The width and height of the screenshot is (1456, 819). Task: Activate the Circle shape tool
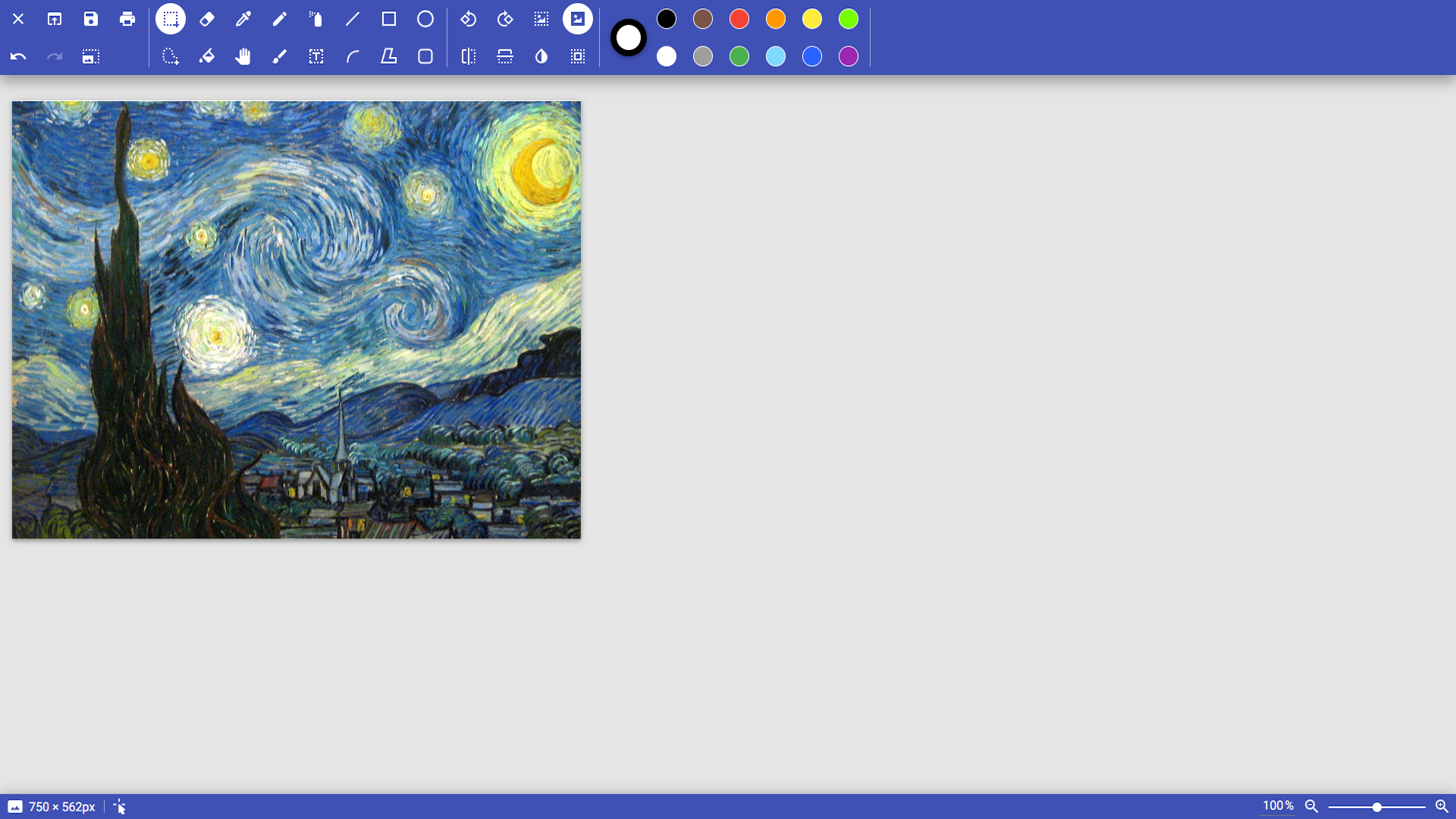pyautogui.click(x=425, y=19)
